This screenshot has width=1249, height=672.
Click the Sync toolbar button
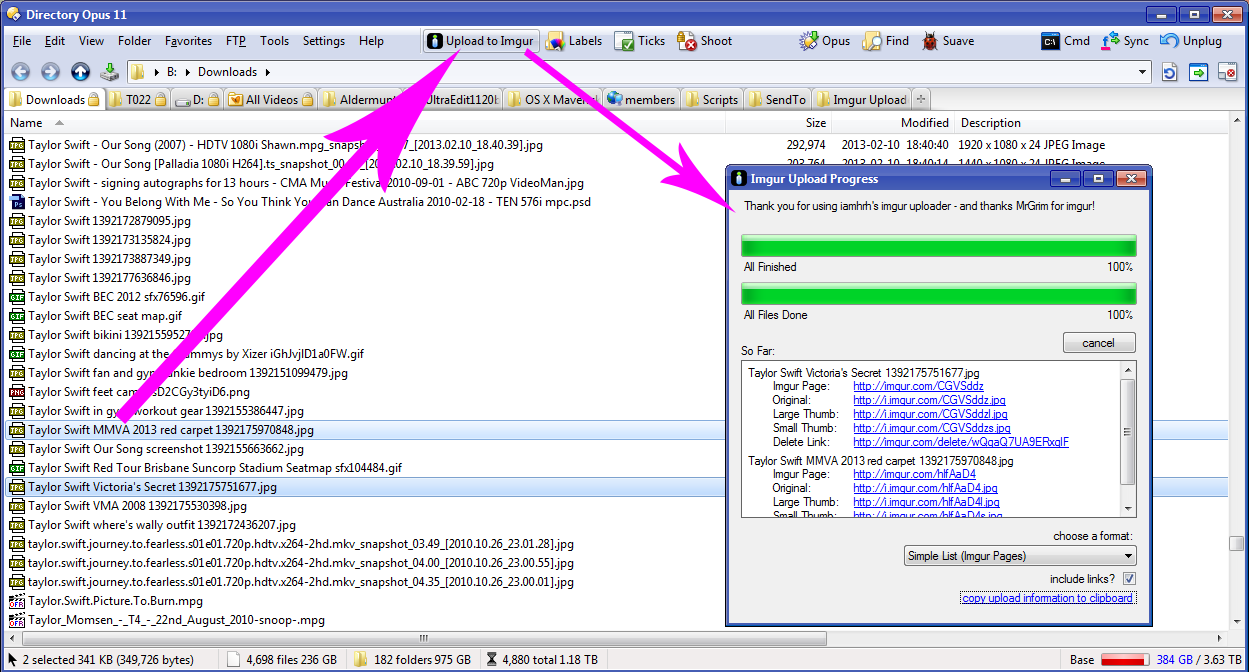1125,41
